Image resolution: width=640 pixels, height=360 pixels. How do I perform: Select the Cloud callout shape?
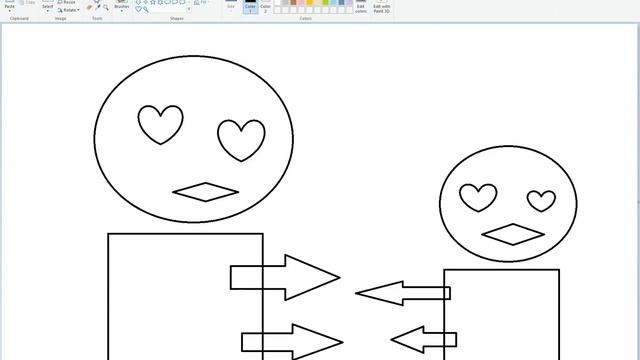point(182,2)
